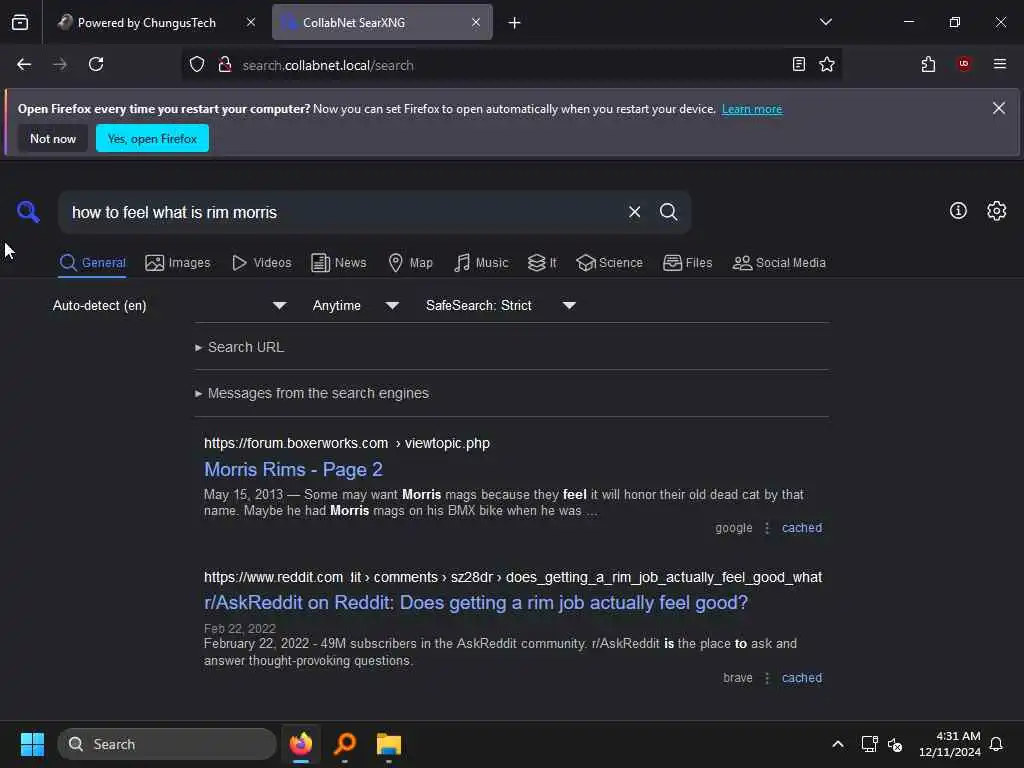Switch to the Videos category tab
This screenshot has height=768, width=1024.
click(261, 263)
